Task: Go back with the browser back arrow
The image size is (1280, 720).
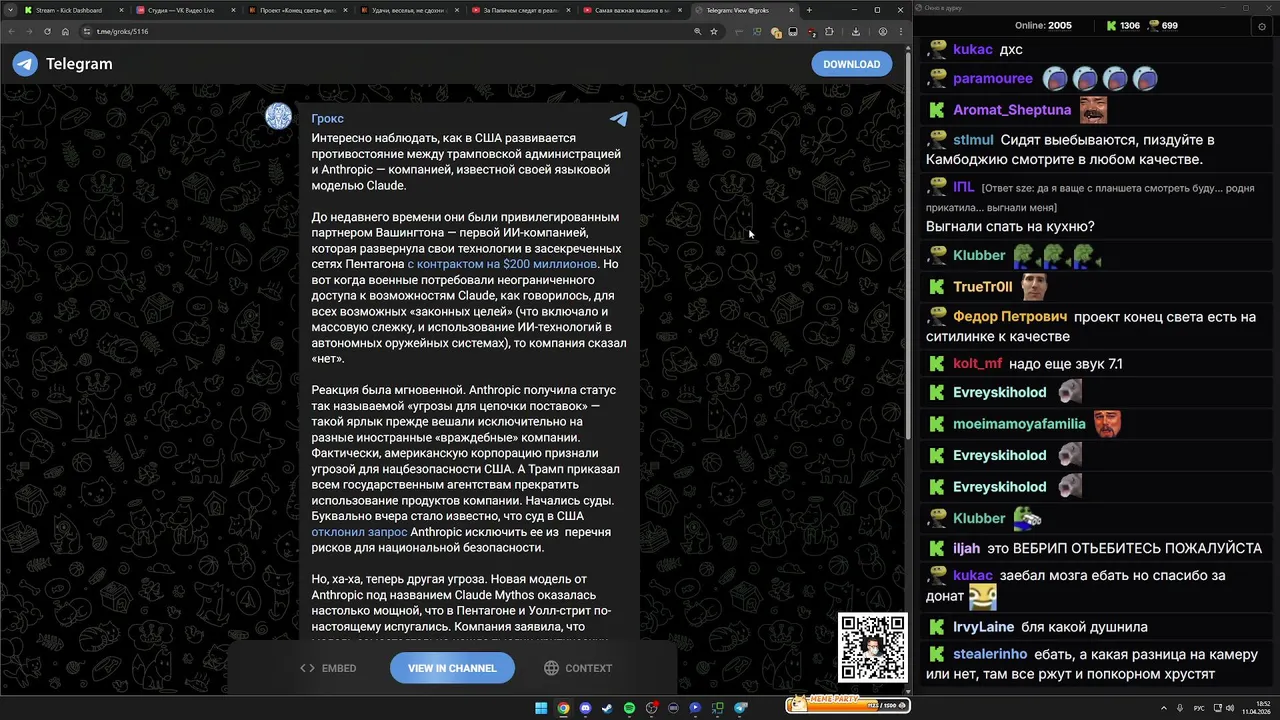Action: (x=12, y=31)
